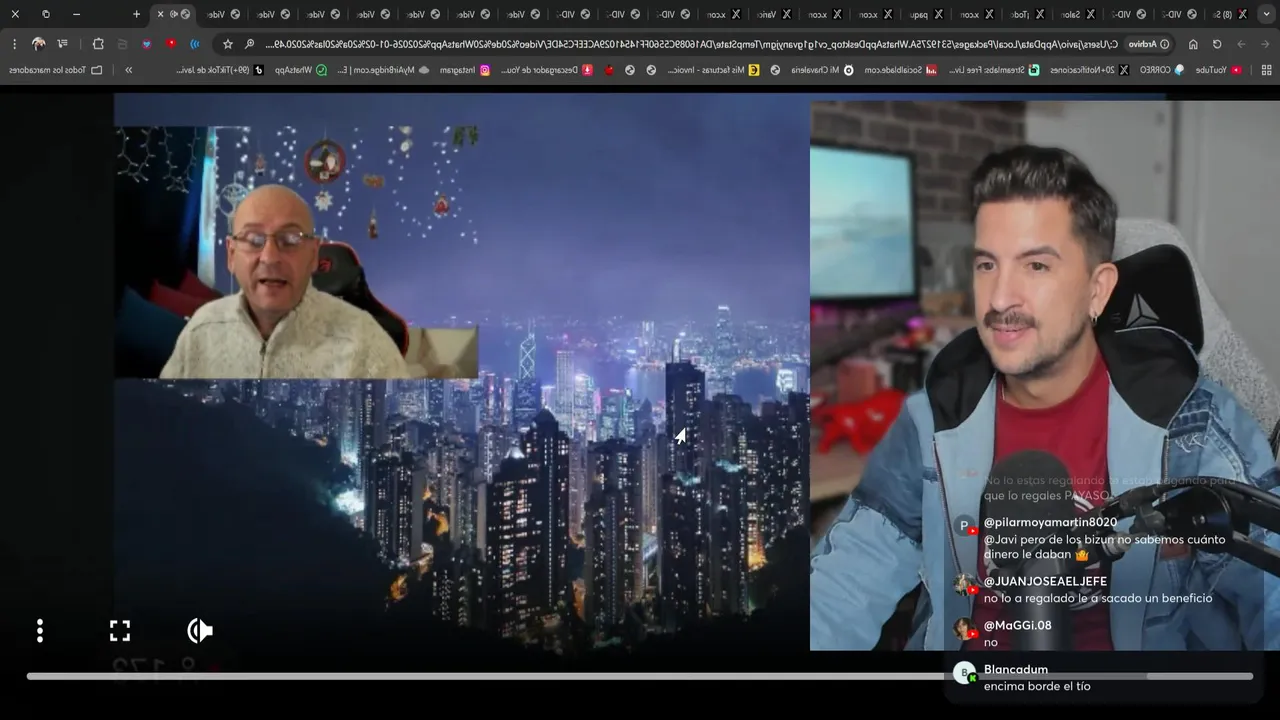Mute the video with the speaker icon

click(x=200, y=630)
